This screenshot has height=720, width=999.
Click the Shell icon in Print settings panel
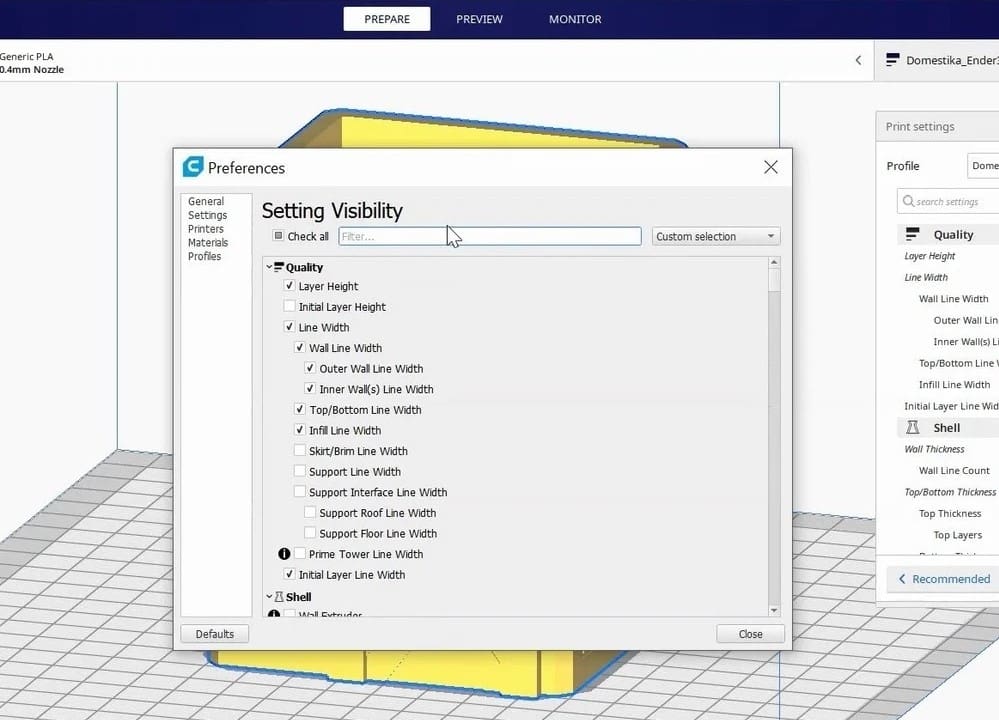coord(912,428)
